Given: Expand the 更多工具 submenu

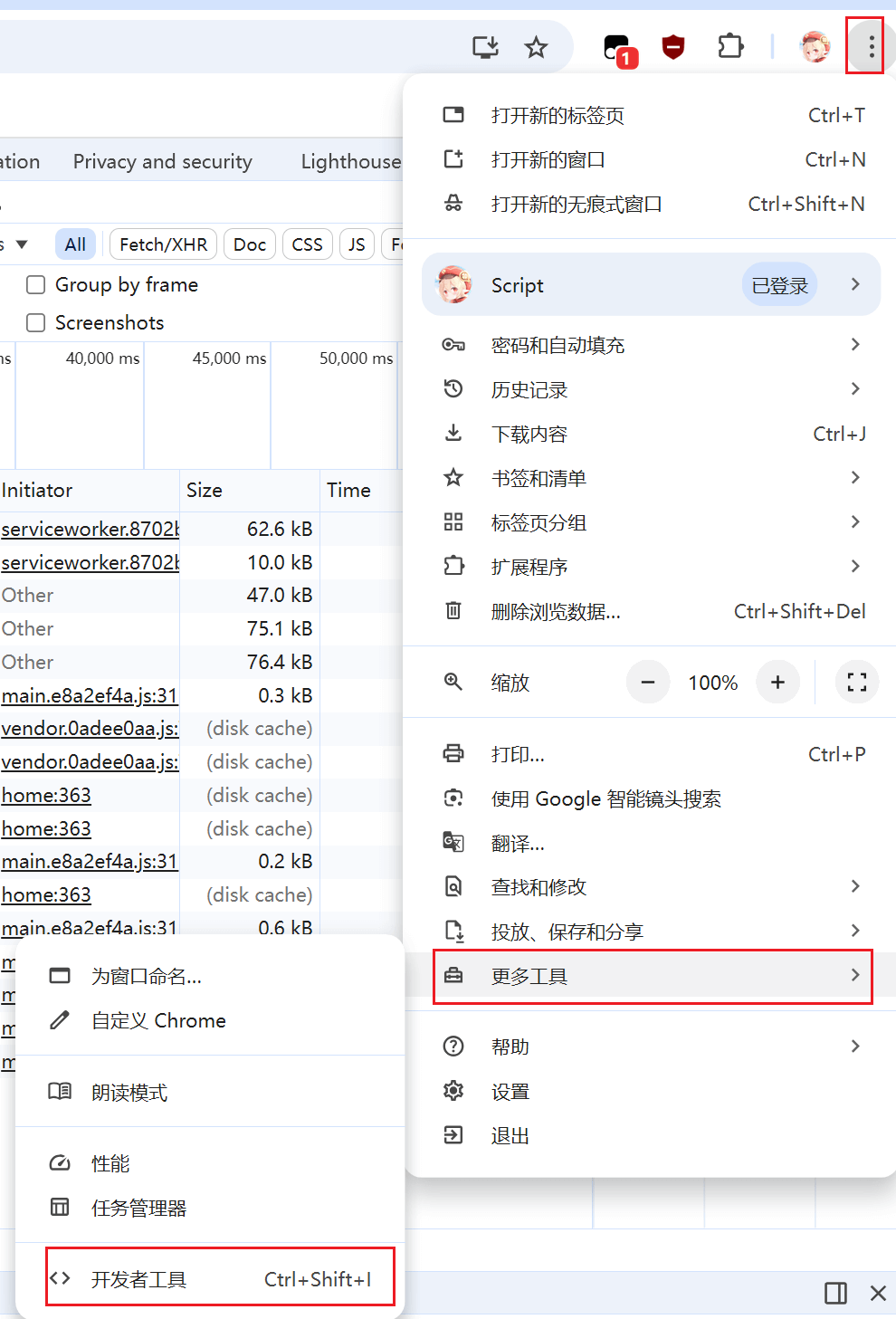Looking at the screenshot, I should pos(652,976).
